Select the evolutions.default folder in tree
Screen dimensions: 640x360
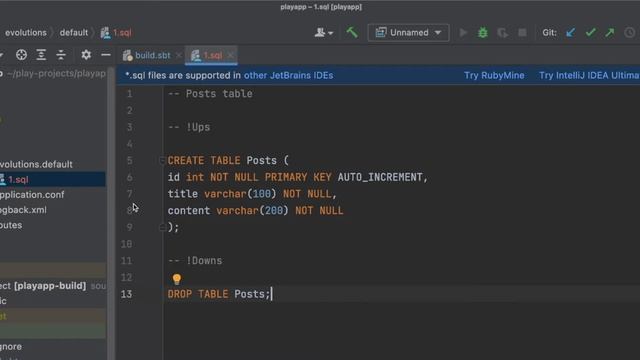(36, 164)
